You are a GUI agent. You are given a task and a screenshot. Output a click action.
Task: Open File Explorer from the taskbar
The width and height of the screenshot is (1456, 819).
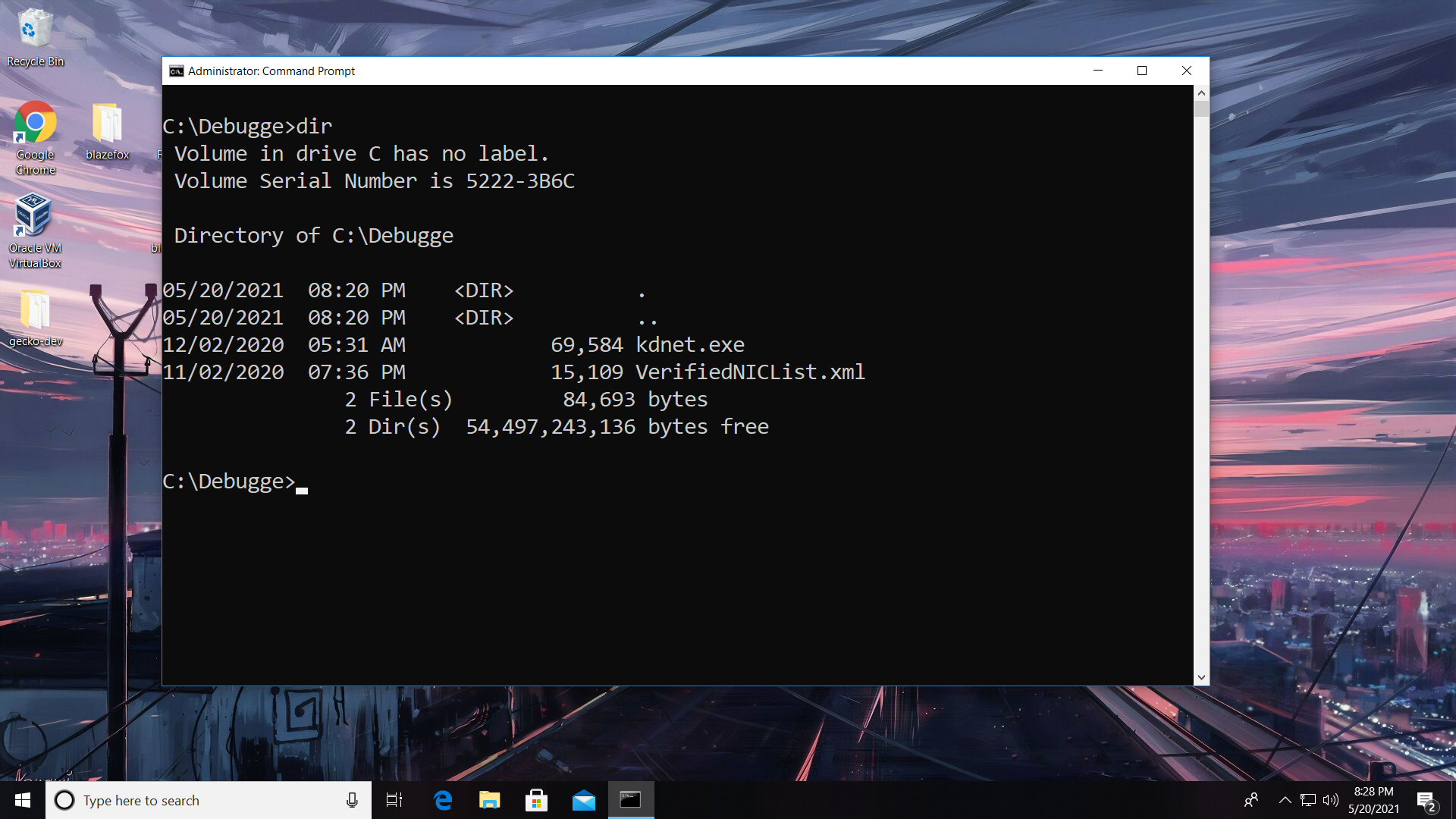(x=490, y=800)
